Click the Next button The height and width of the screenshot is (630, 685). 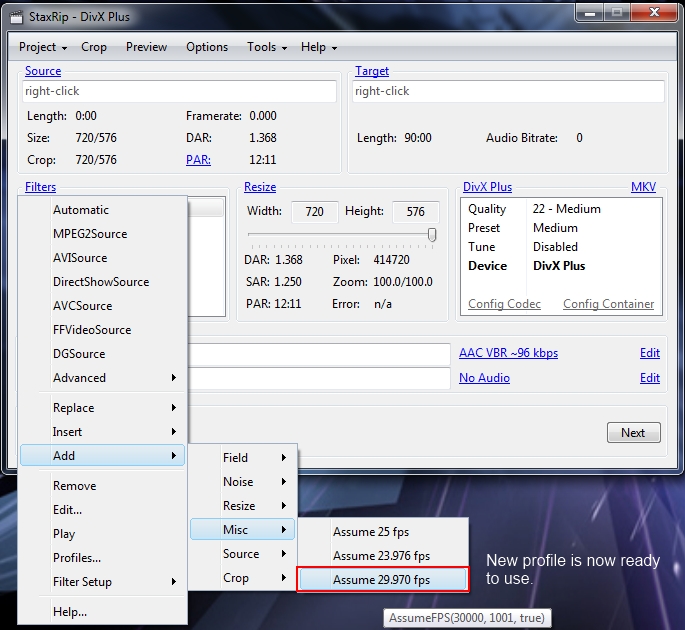pyautogui.click(x=633, y=433)
